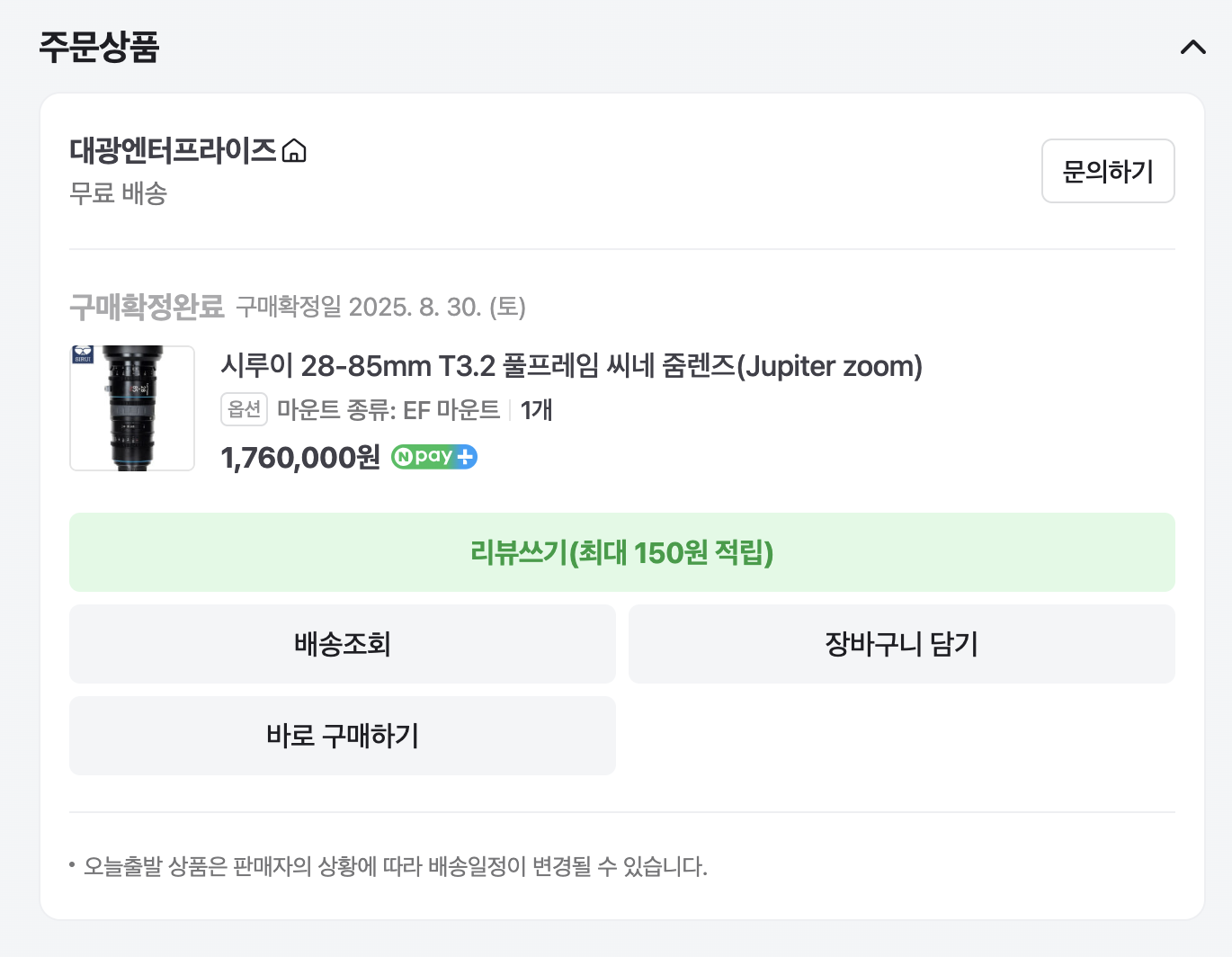Add item with 장바구니 담기 button
Viewport: 1232px width, 957px height.
pyautogui.click(x=901, y=644)
